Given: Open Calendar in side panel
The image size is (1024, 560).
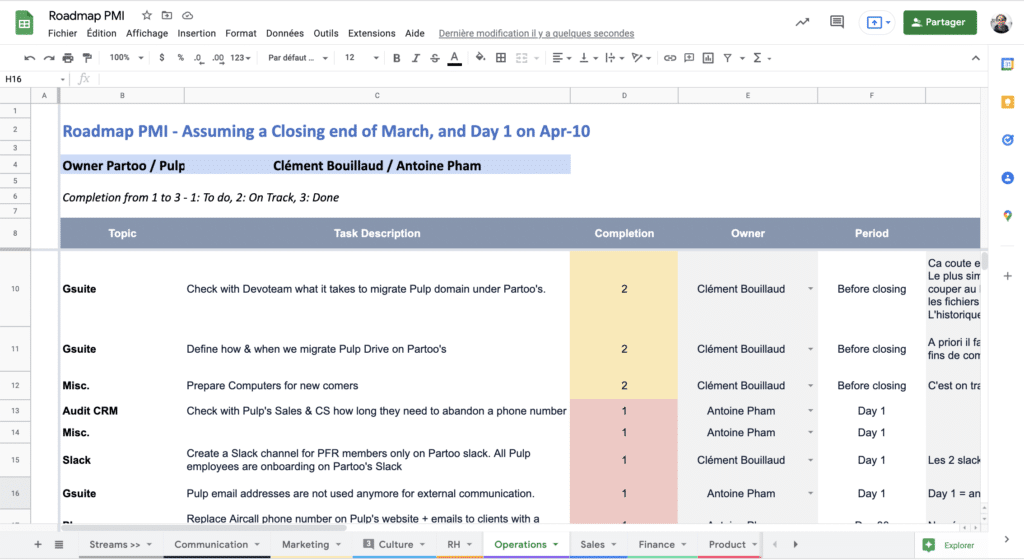Looking at the screenshot, I should [1008, 64].
